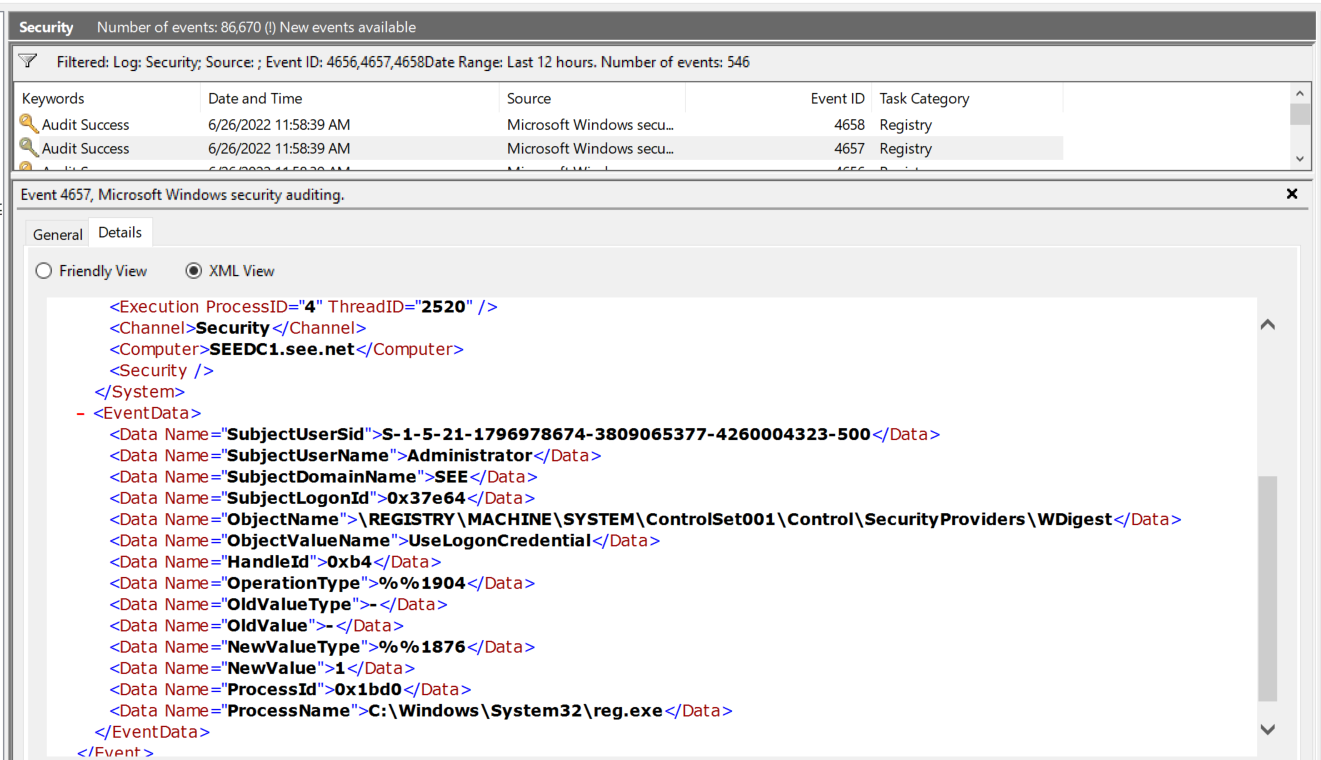Click the event list scroll-down arrow
1321x760 pixels.
(1300, 158)
